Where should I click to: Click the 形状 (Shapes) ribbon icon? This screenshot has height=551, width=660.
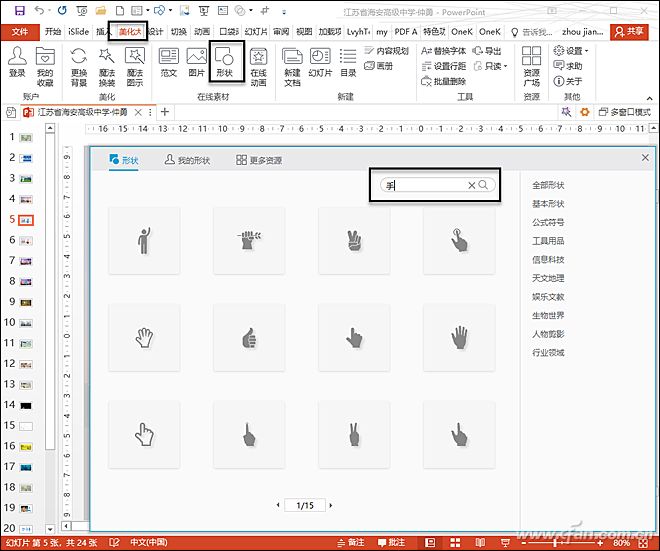tap(226, 62)
